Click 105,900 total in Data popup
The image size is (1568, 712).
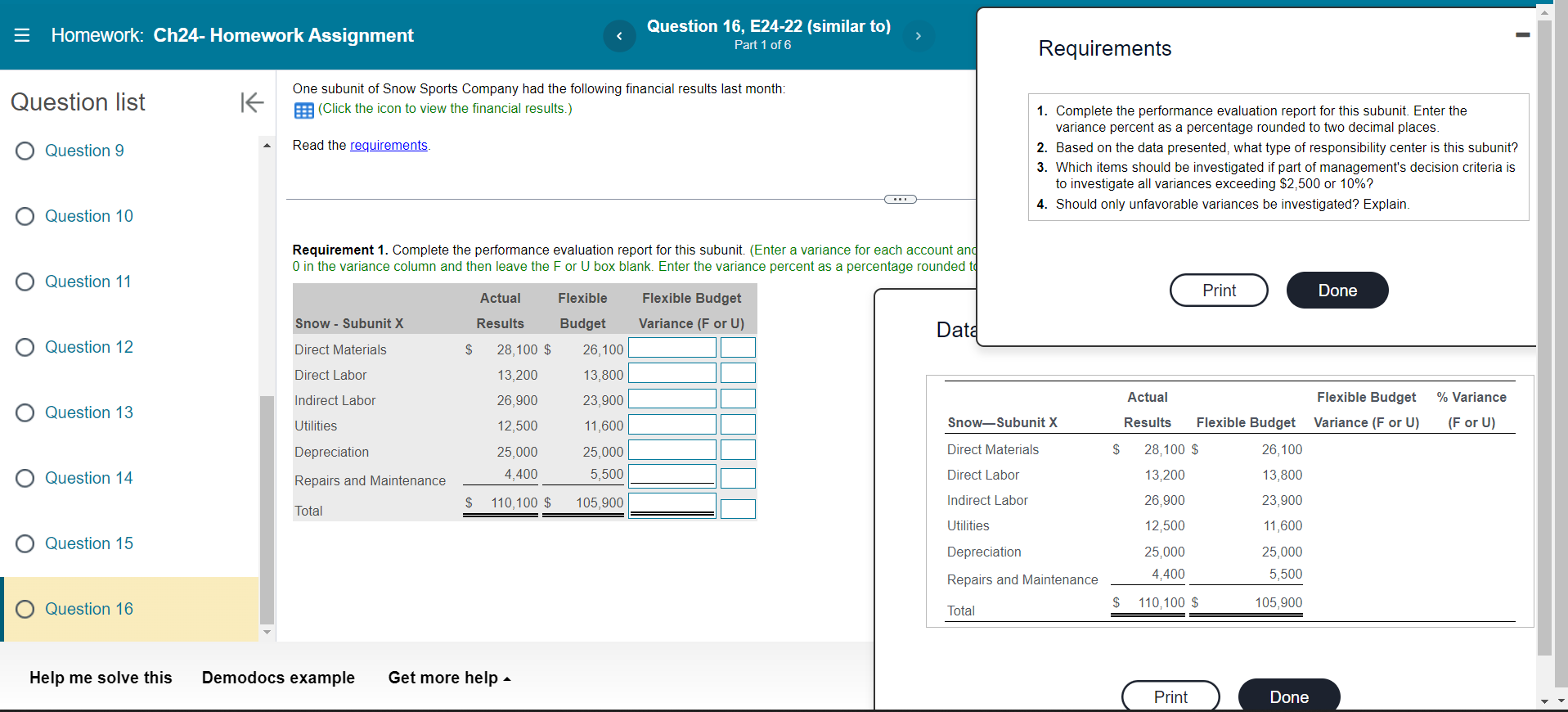tap(1278, 602)
